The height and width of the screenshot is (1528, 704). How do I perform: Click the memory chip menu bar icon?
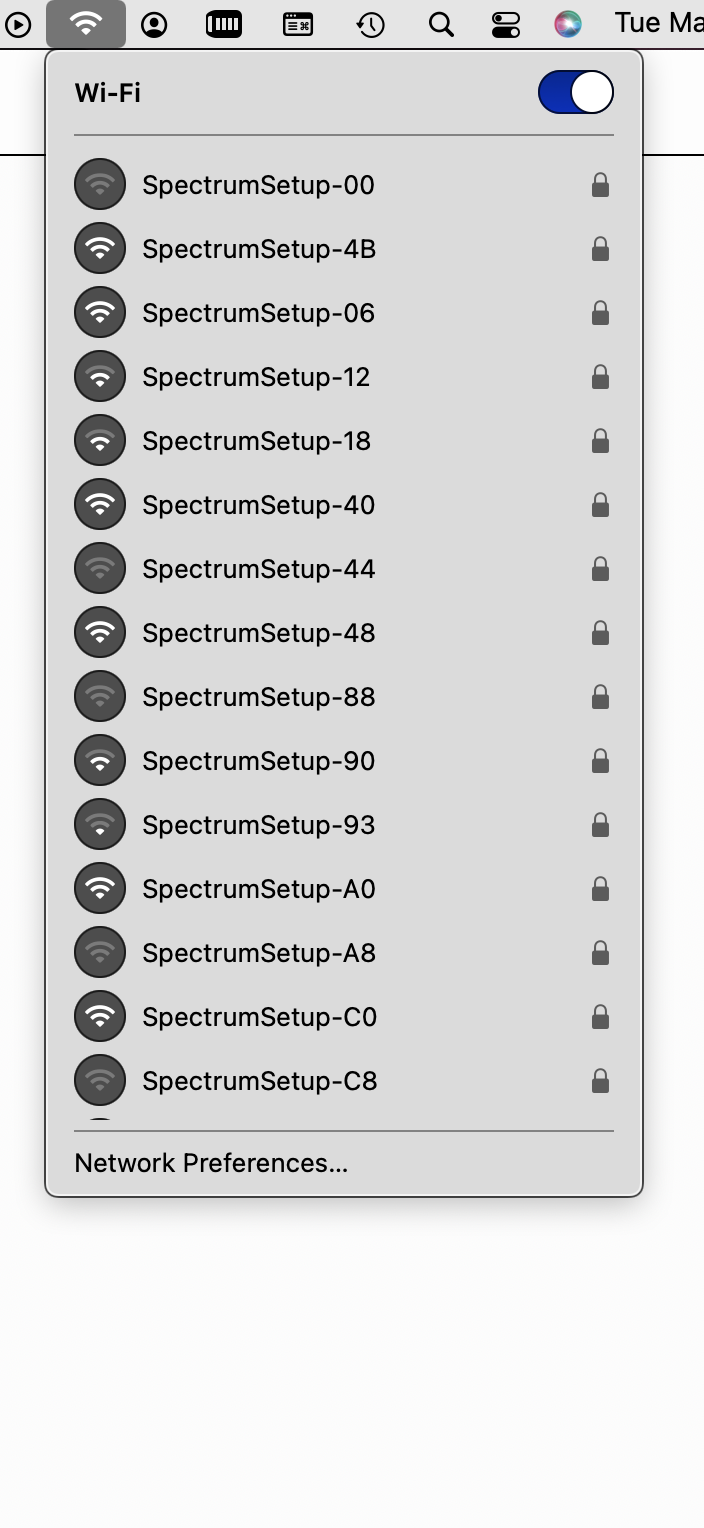pyautogui.click(x=224, y=24)
